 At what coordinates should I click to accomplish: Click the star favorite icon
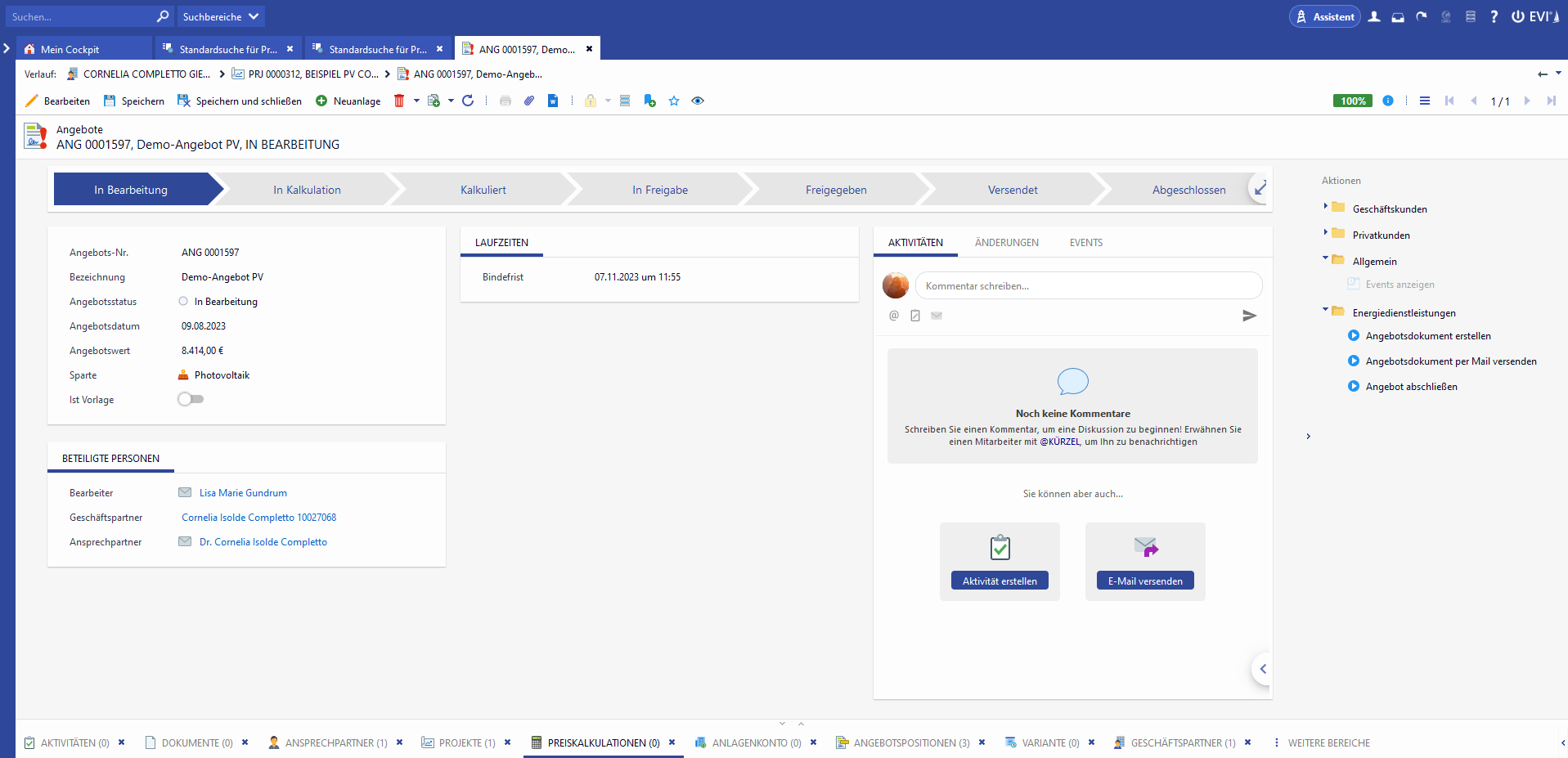click(x=674, y=101)
